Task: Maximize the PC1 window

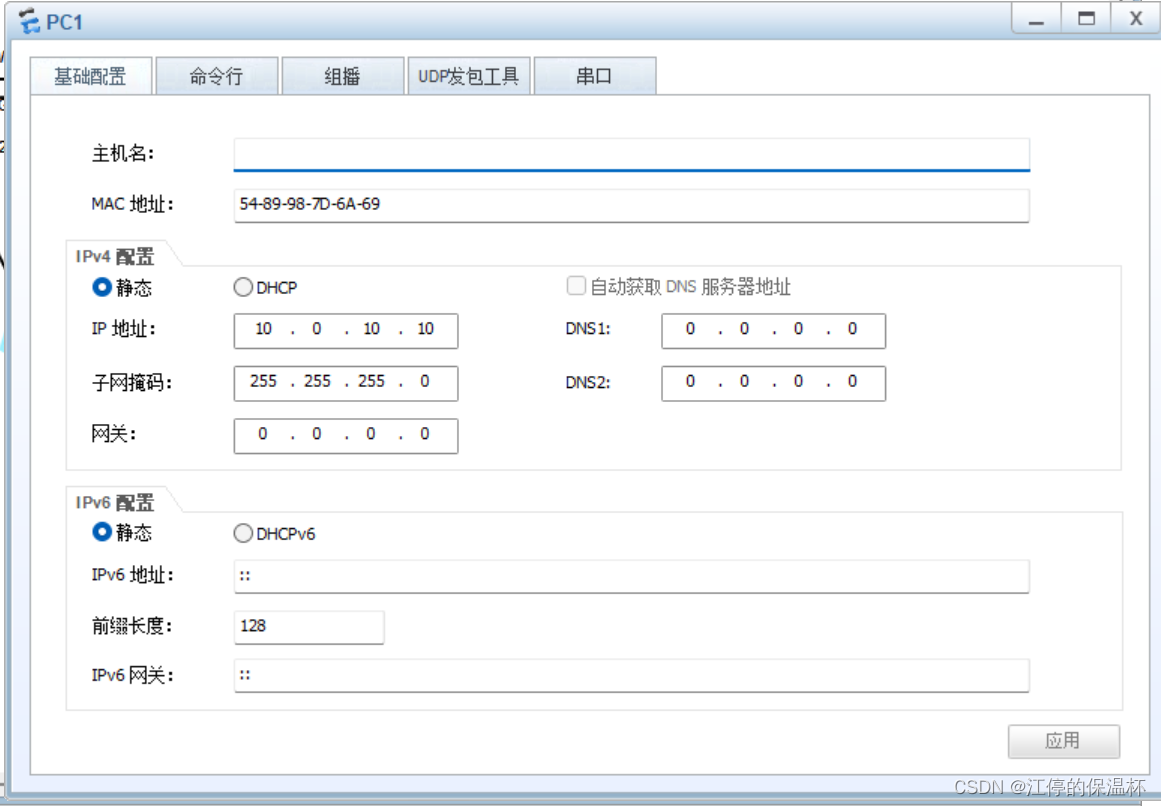Action: [1086, 19]
